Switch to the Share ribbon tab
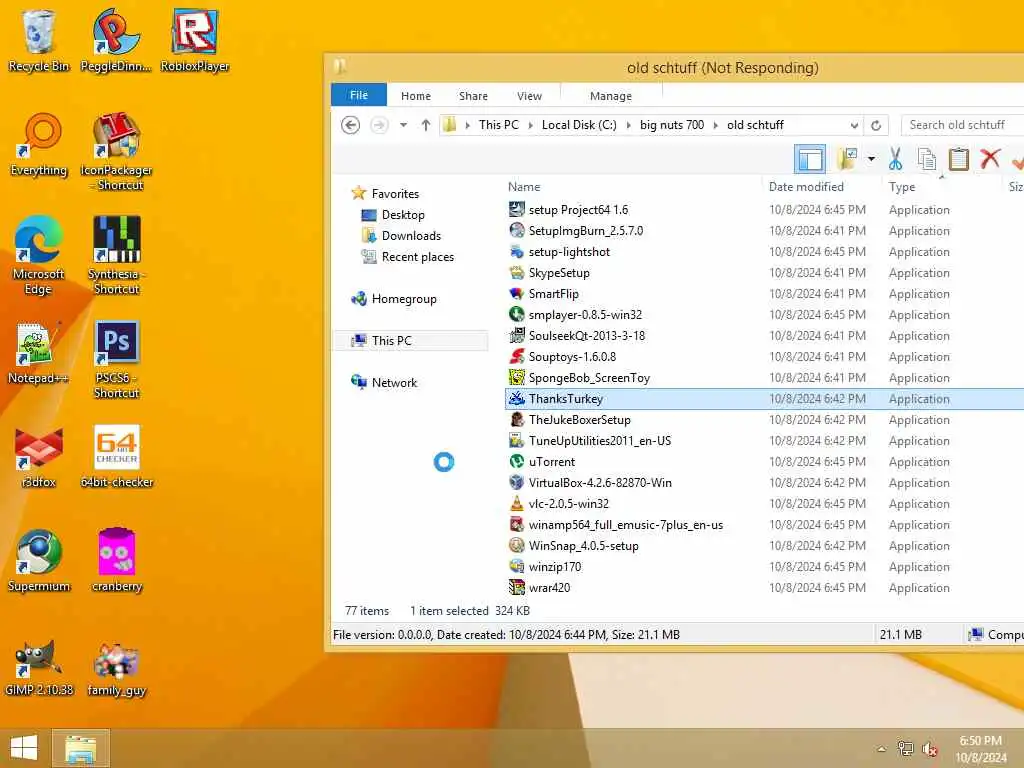Image resolution: width=1024 pixels, height=768 pixels. click(473, 96)
